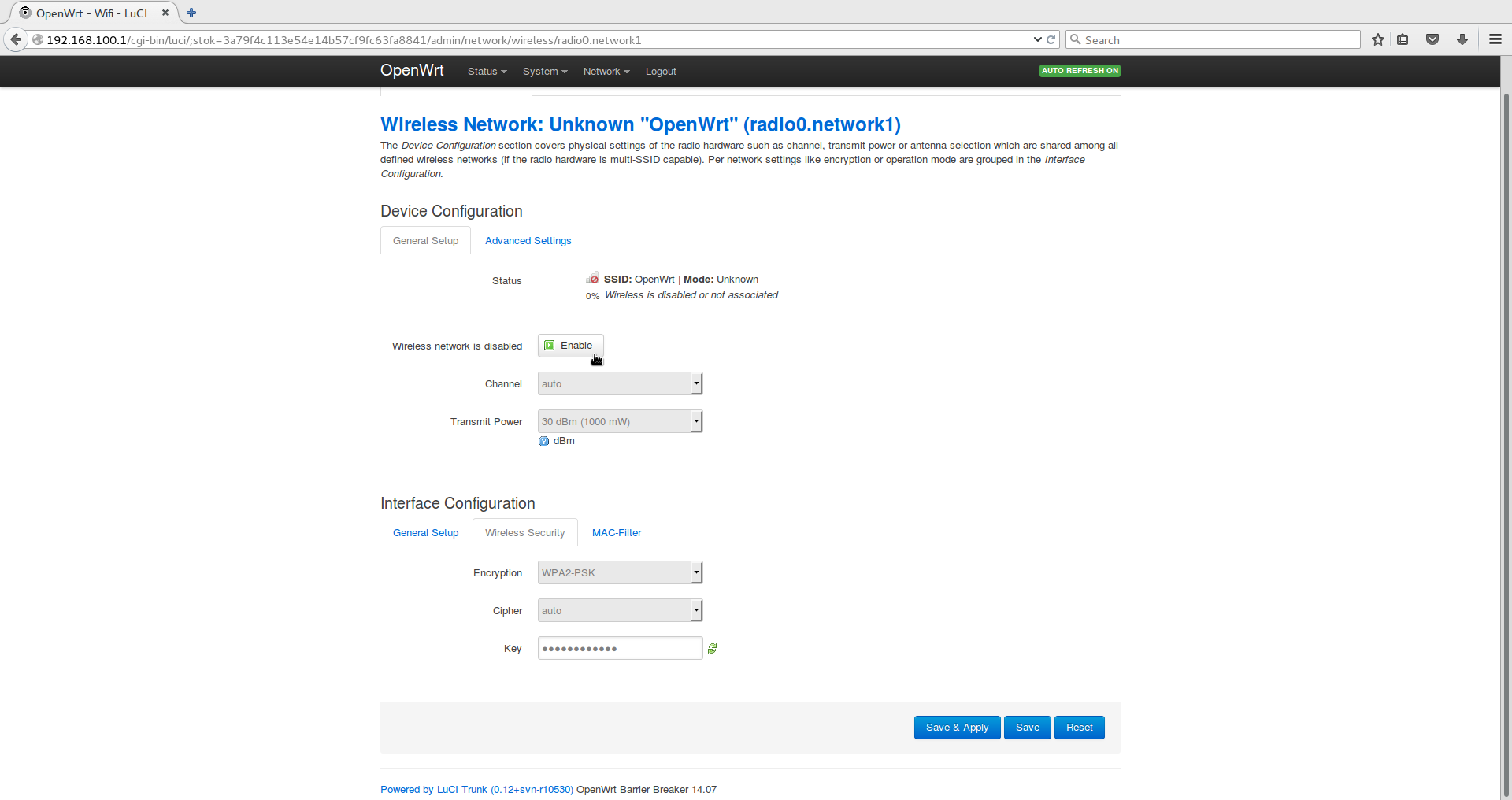The width and height of the screenshot is (1512, 800).
Task: Open the Firefox hamburger menu
Action: click(x=1495, y=39)
